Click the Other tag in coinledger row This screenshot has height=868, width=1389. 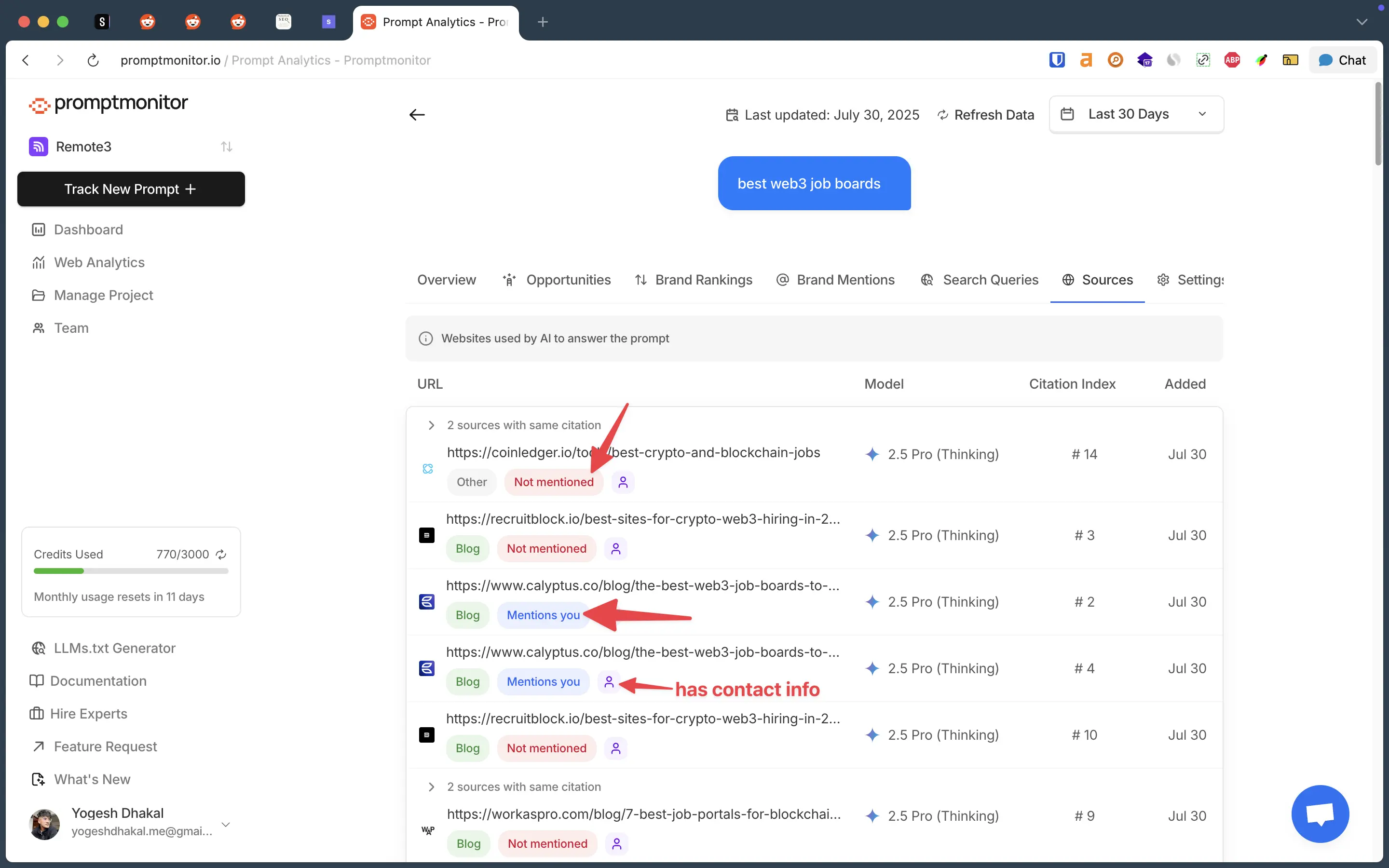[472, 482]
